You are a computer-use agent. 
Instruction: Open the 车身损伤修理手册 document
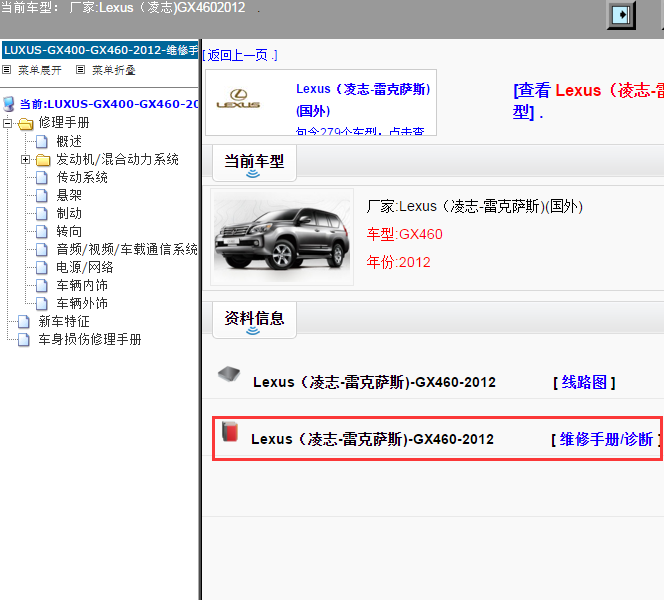pos(90,340)
